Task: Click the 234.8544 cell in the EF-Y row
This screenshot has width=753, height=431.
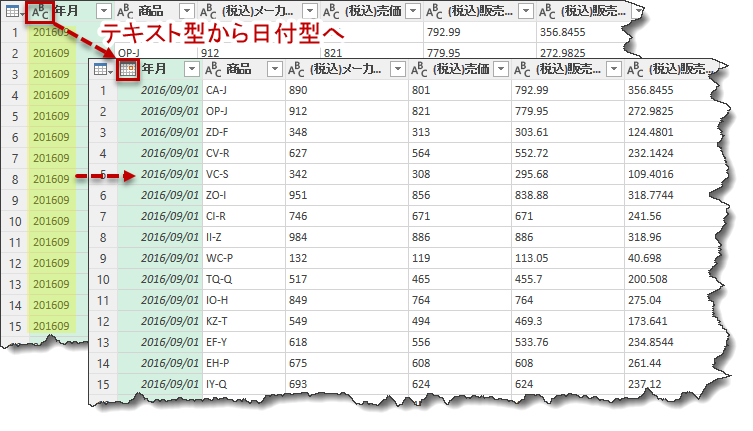Action: (672, 343)
